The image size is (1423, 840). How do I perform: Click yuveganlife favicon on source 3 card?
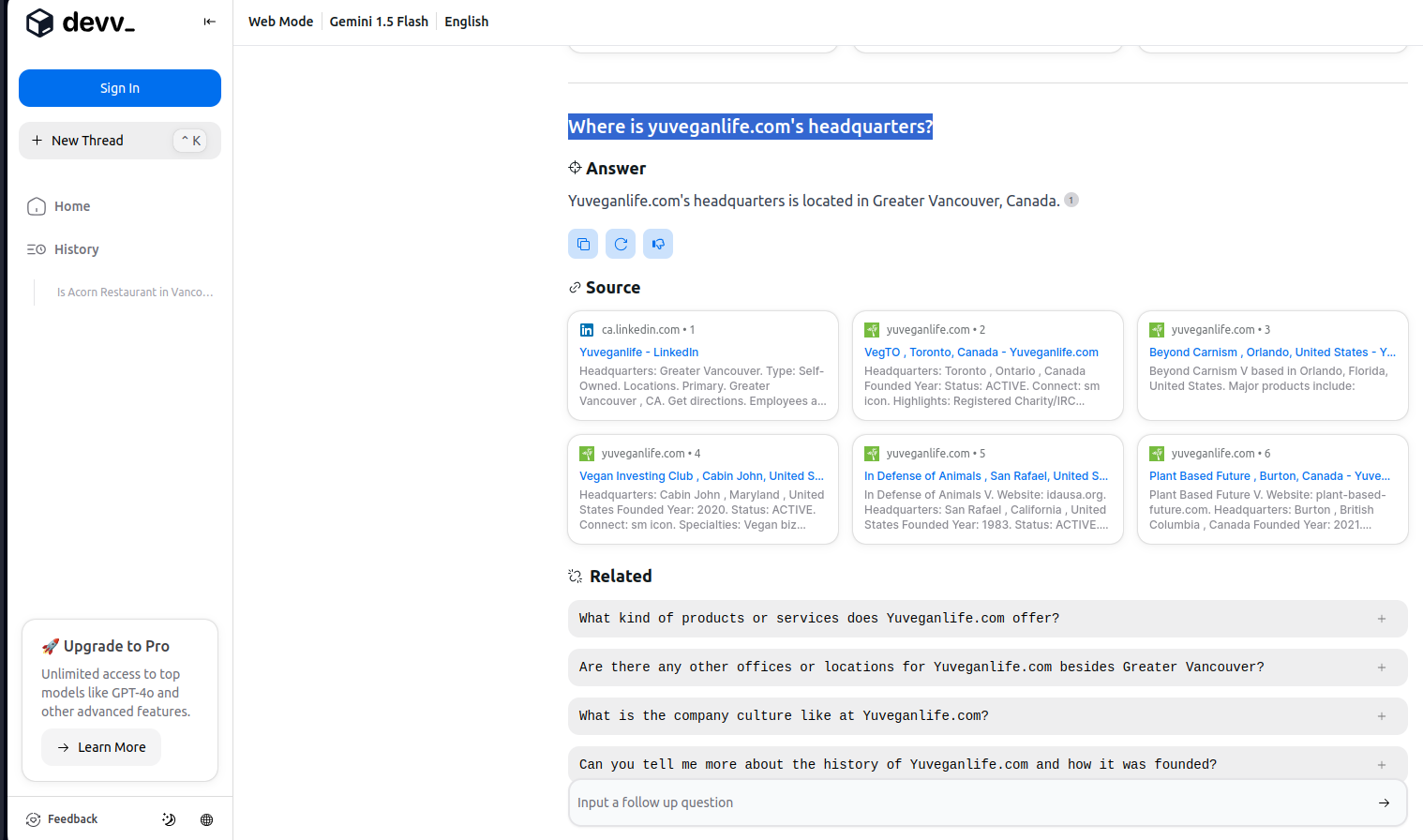point(1157,330)
